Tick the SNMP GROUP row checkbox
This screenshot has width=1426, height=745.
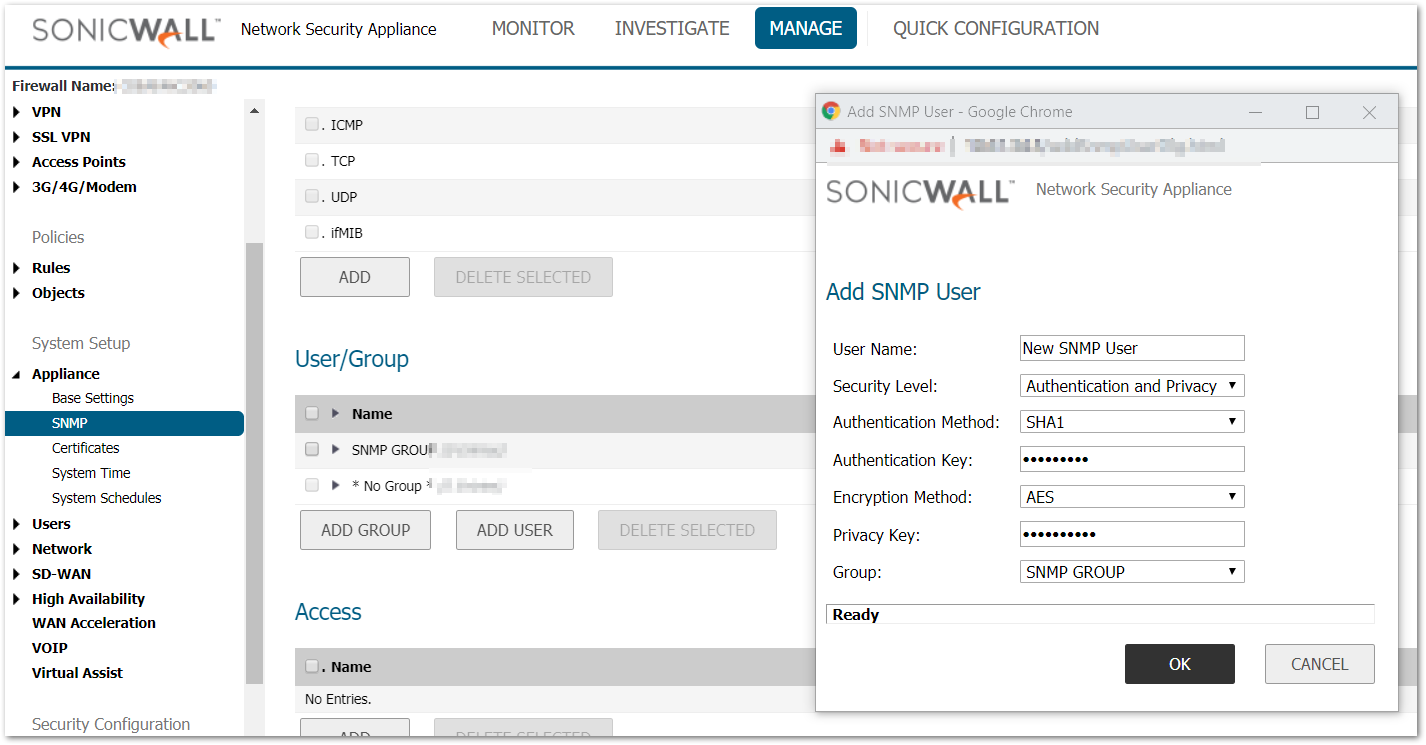coord(312,450)
